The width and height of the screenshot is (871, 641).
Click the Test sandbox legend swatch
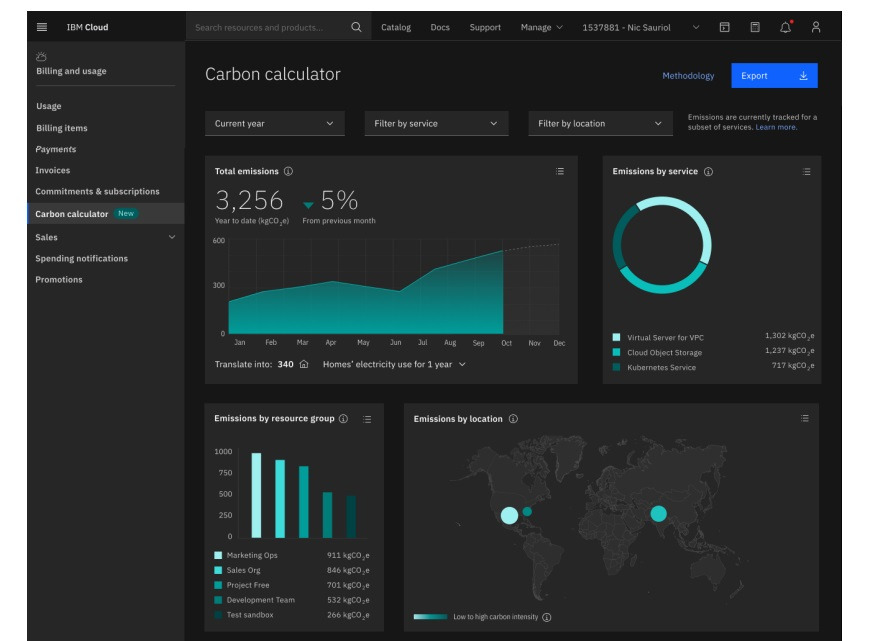(218, 615)
